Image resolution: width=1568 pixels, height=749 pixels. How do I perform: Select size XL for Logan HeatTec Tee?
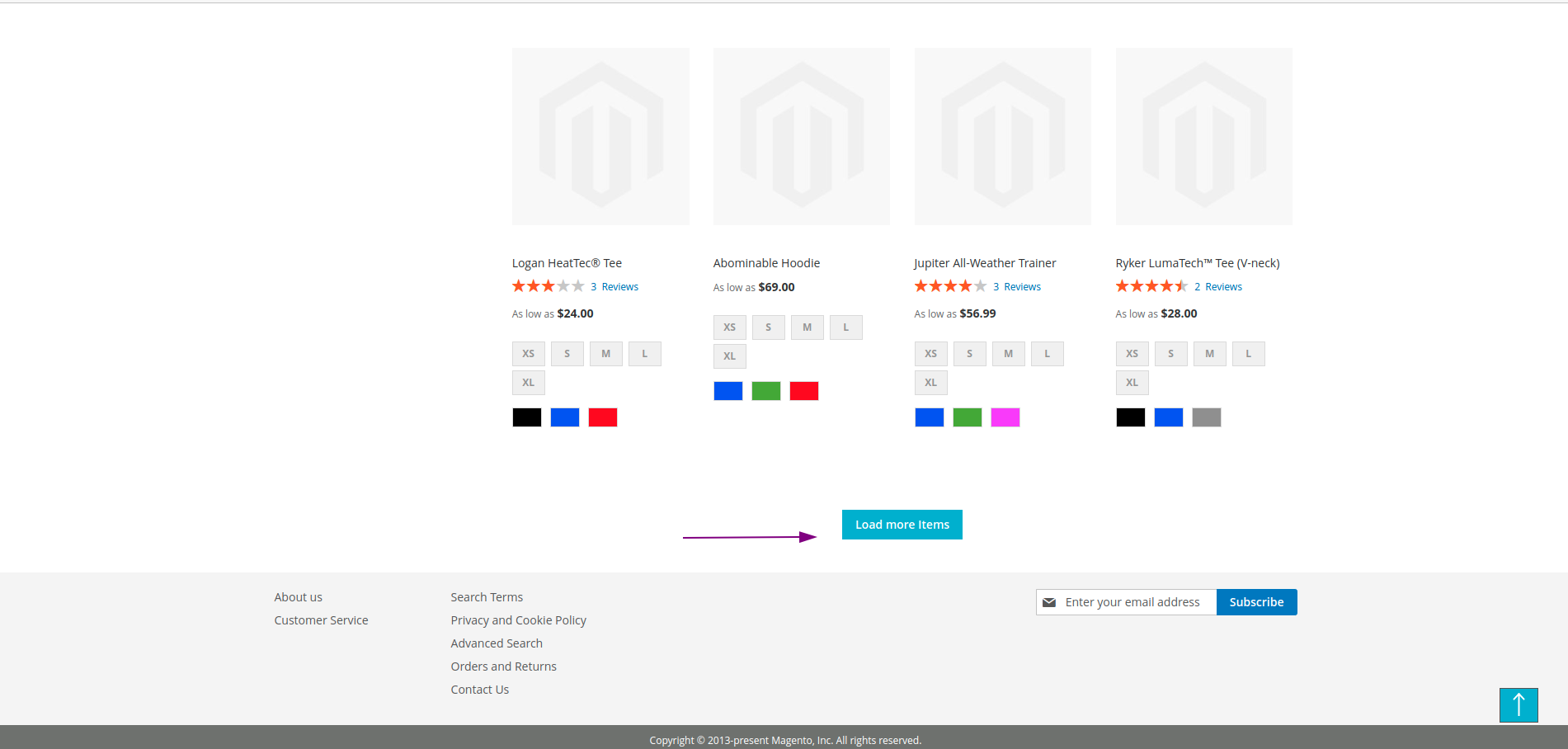[529, 383]
